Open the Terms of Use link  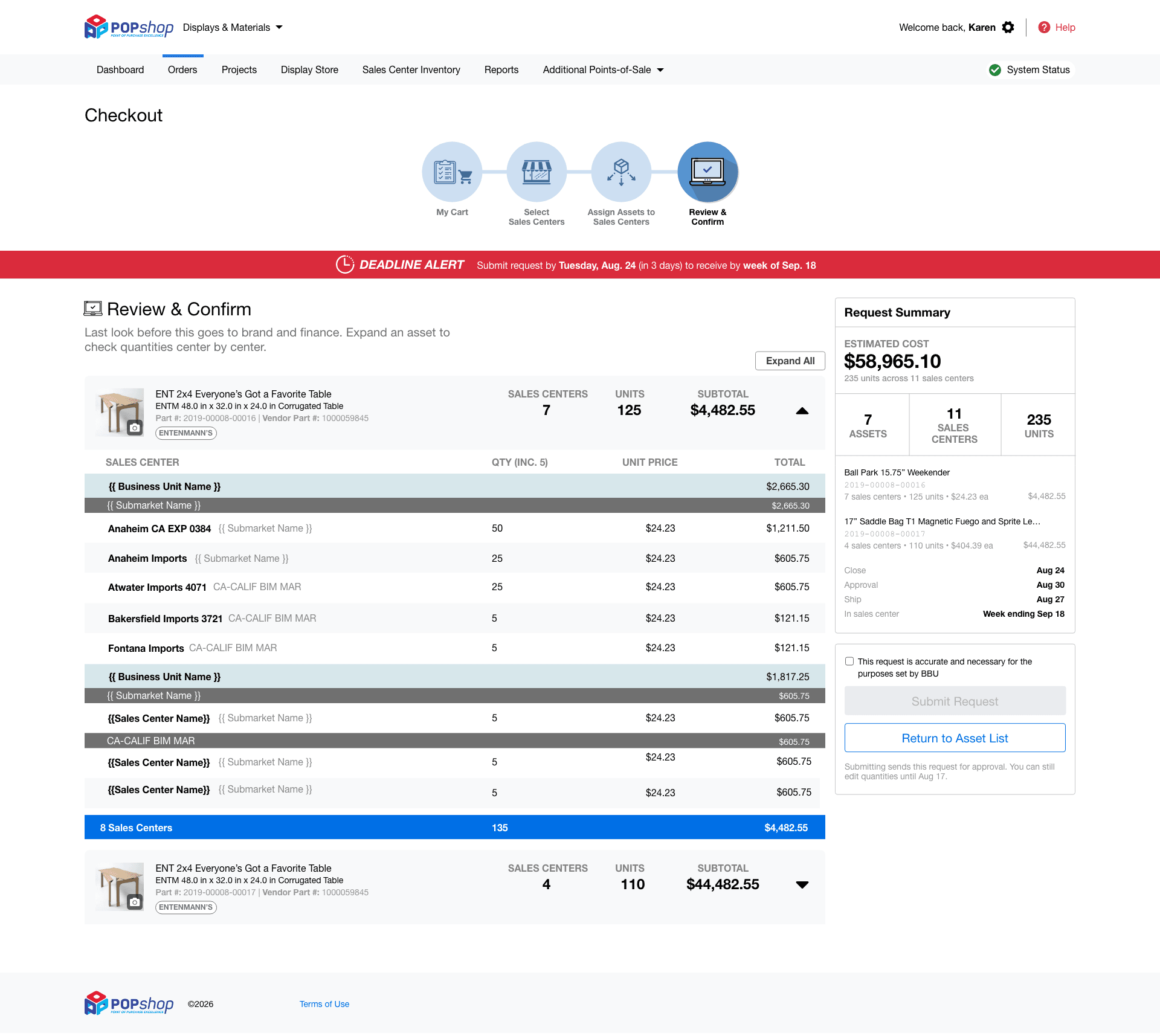click(324, 1004)
